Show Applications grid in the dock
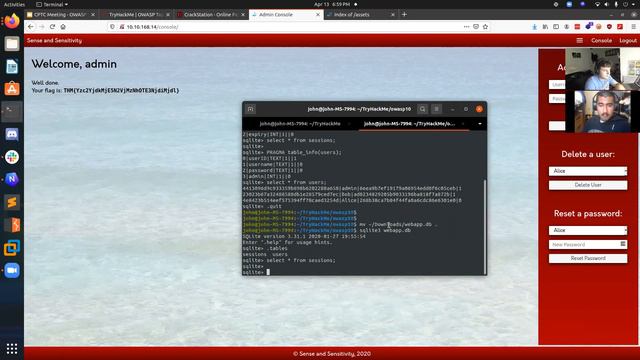Image resolution: width=640 pixels, height=360 pixels. (x=12, y=348)
